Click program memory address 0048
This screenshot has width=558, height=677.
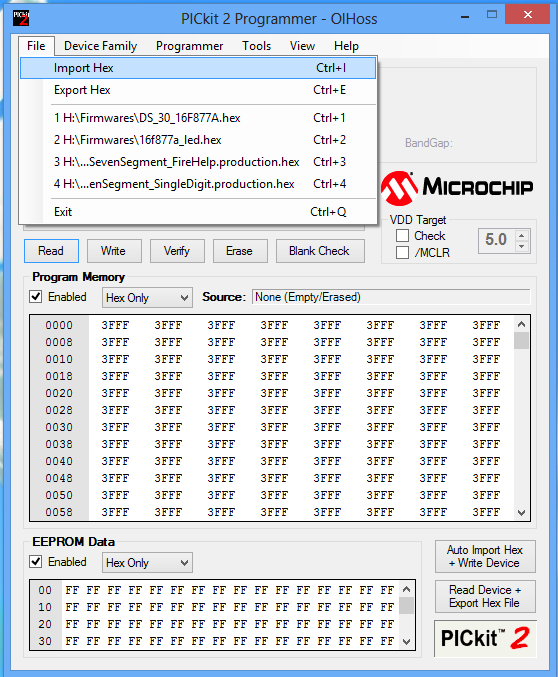click(x=59, y=478)
